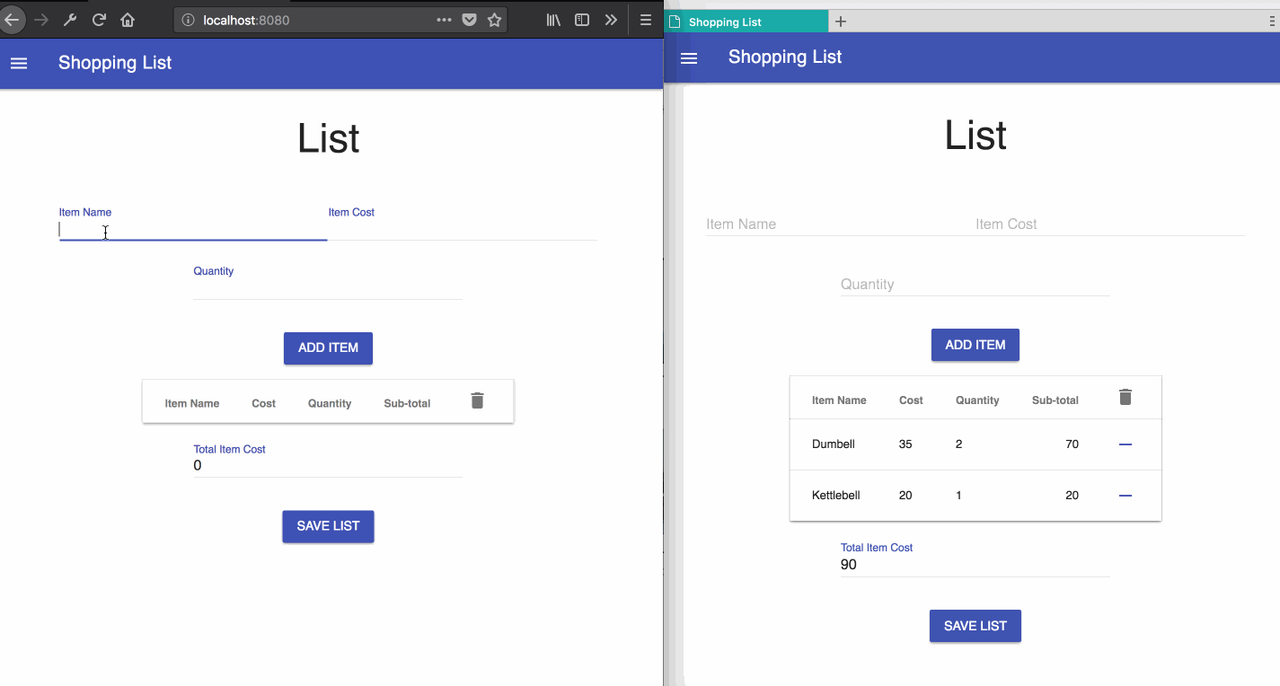The width and height of the screenshot is (1280, 686).
Task: Bookmark this page with star icon
Action: (x=494, y=19)
